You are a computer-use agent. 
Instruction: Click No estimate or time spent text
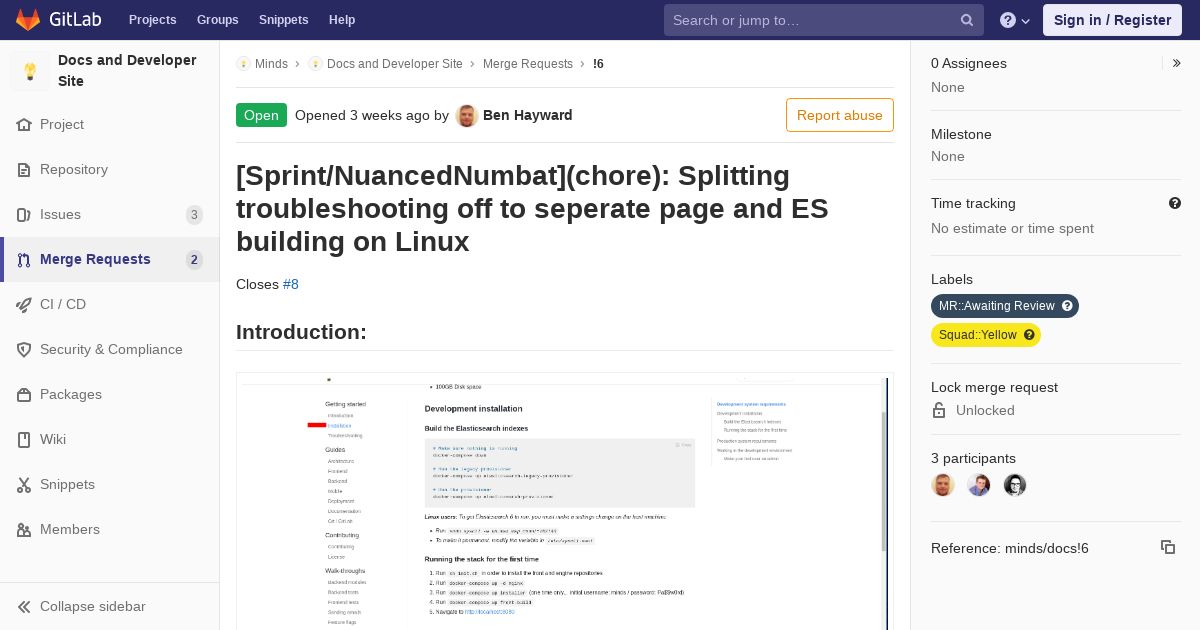click(1012, 228)
